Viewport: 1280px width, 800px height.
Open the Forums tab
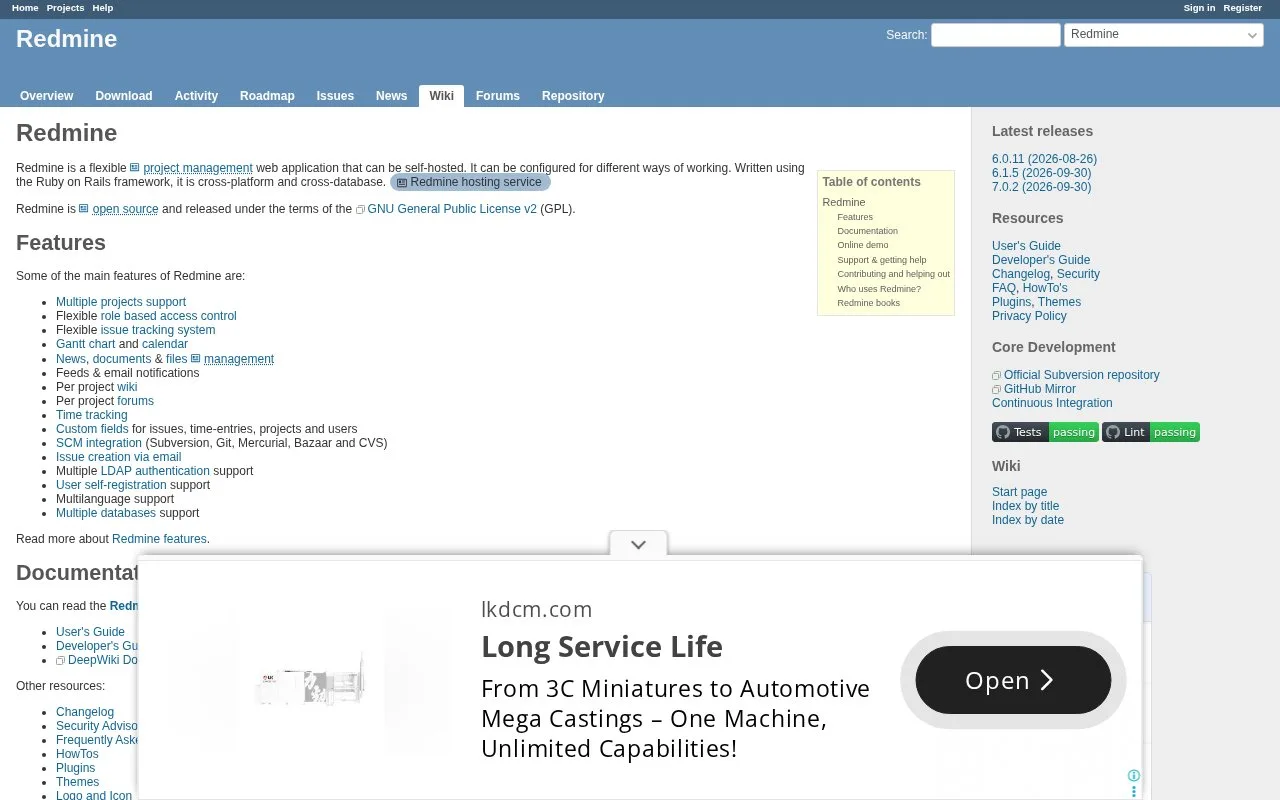[x=498, y=96]
